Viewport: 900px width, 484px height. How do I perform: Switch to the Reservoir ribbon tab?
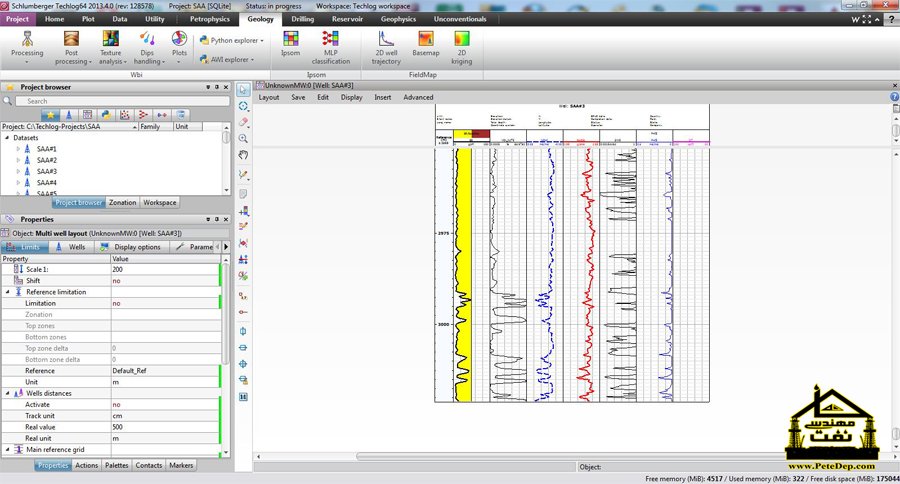[347, 19]
